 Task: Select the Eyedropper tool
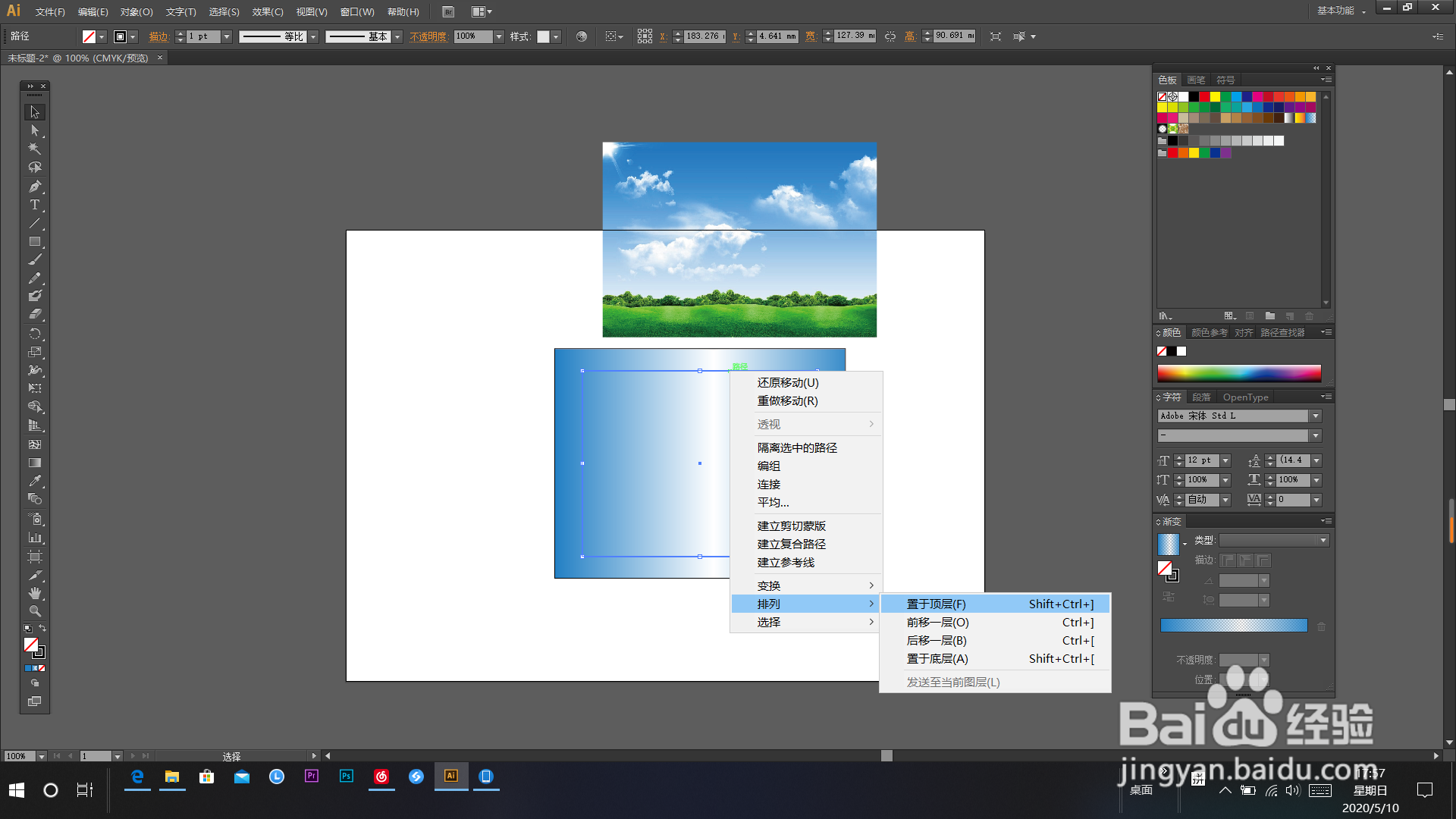point(34,482)
